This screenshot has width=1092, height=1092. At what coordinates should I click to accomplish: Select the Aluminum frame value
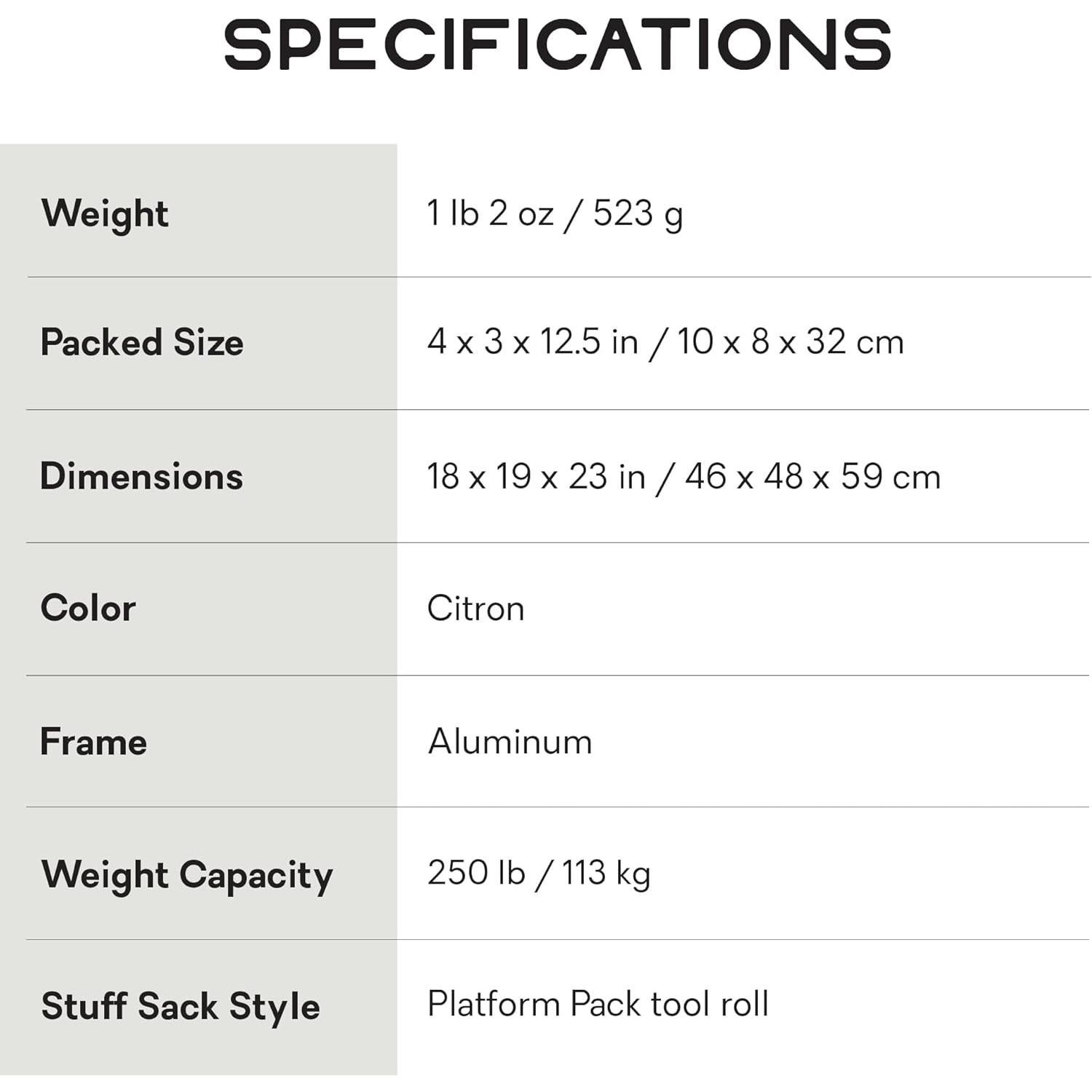510,742
